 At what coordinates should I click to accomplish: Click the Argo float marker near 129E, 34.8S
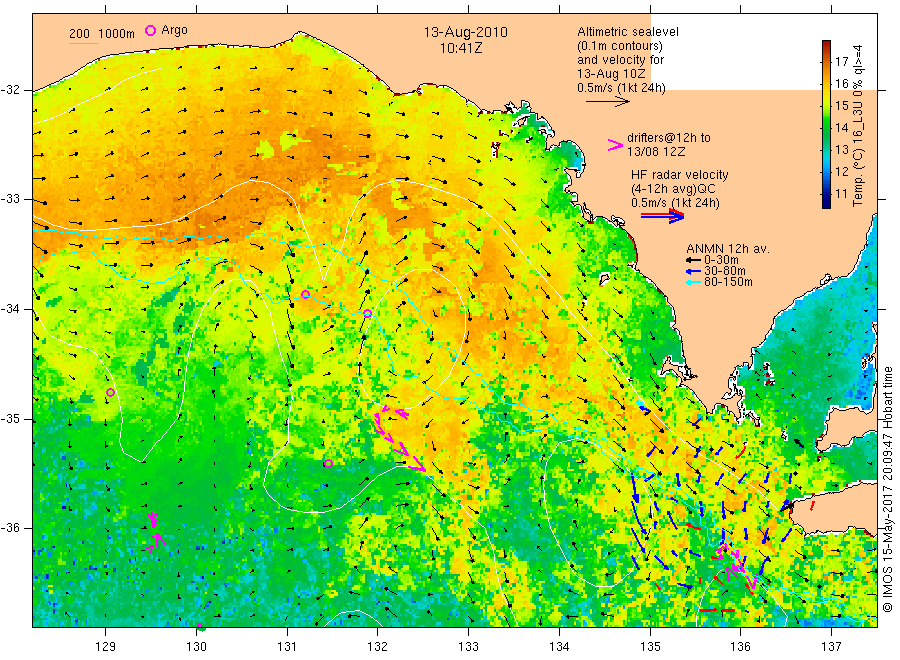(x=111, y=393)
